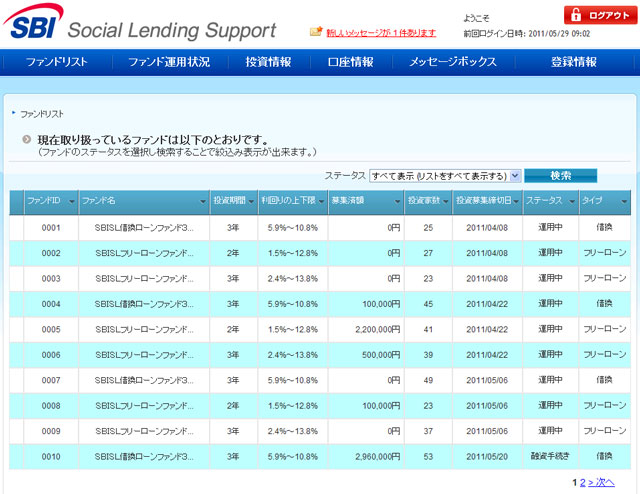640x494 pixels.
Task: Sort by タイプ column arrow
Action: (624, 201)
